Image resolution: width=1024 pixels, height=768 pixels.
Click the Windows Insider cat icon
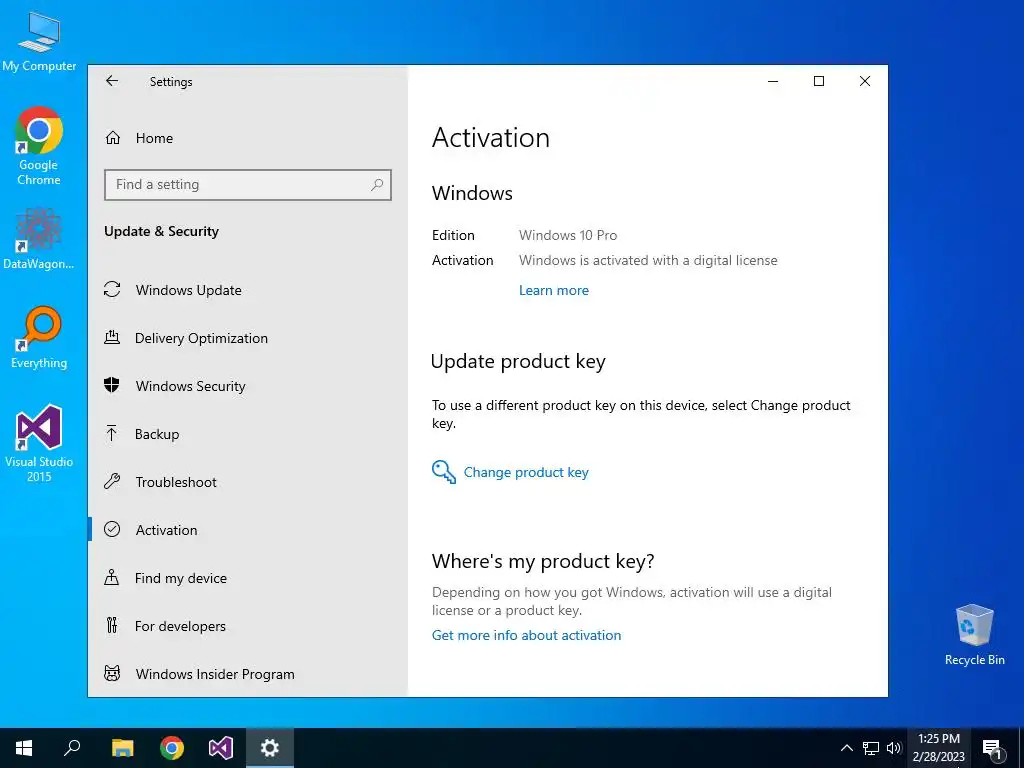click(x=112, y=673)
